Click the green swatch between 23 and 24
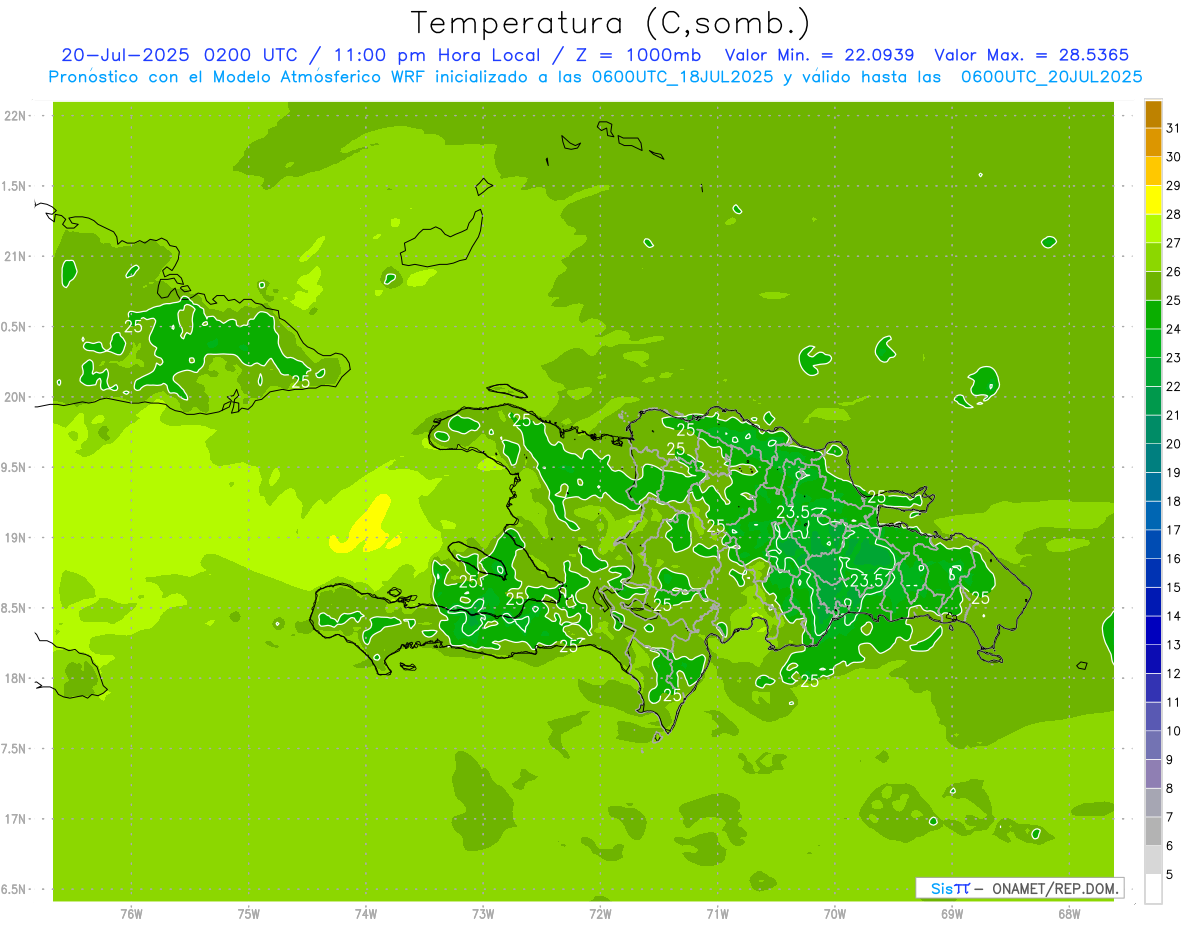This screenshot has height=927, width=1200. (x=1153, y=343)
